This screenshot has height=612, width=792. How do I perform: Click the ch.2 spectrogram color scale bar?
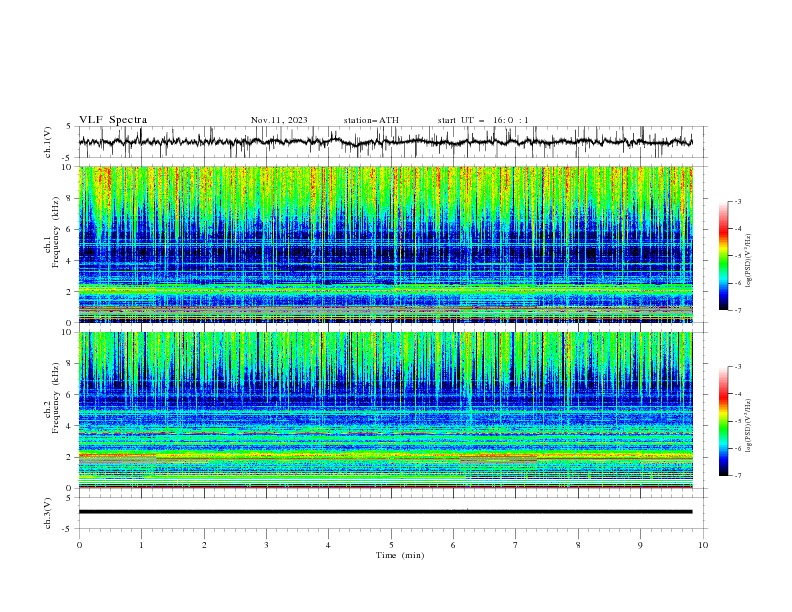pos(723,421)
